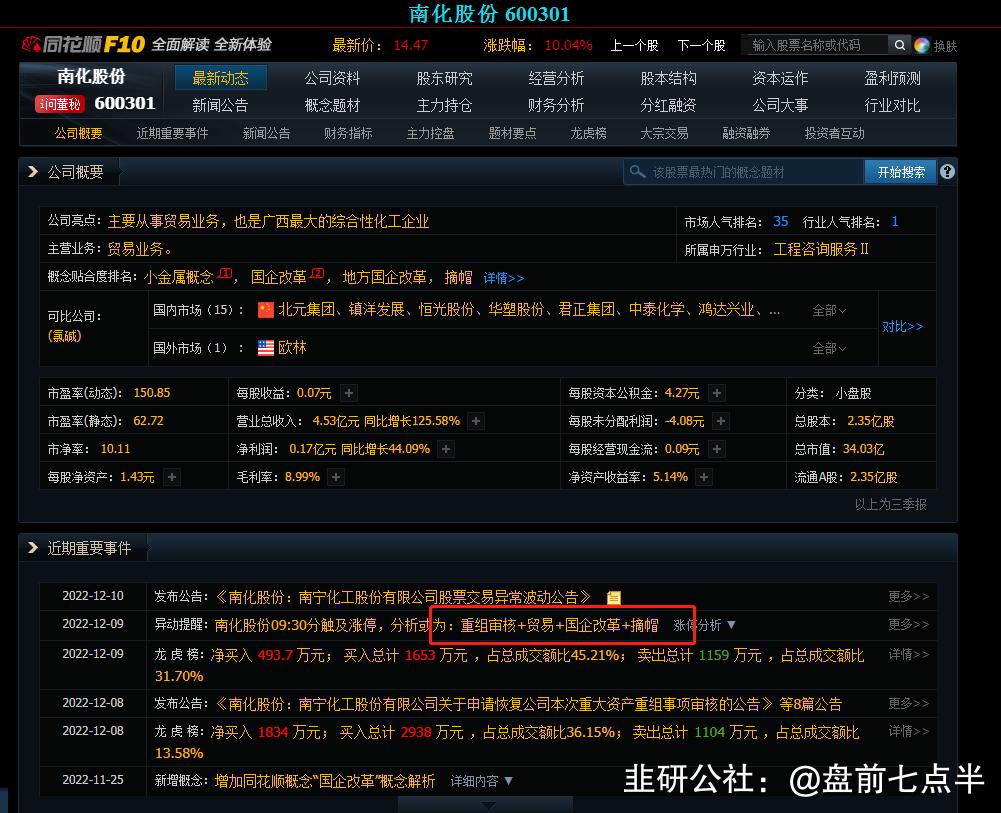
Task: Open announcement document icon on 2022-12-10 row
Action: click(614, 596)
